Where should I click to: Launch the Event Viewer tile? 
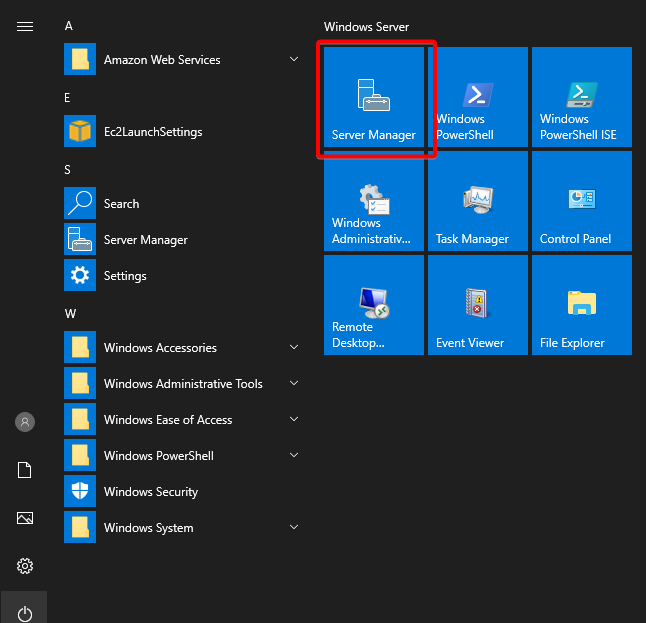point(478,305)
